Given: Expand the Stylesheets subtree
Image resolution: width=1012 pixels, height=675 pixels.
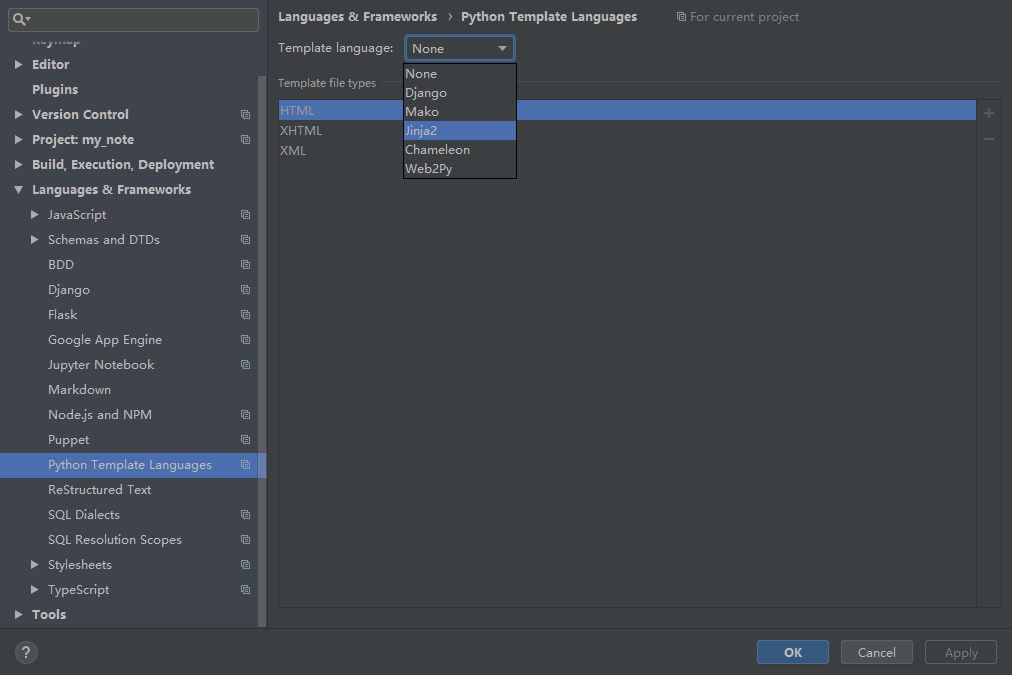Looking at the screenshot, I should click(35, 565).
